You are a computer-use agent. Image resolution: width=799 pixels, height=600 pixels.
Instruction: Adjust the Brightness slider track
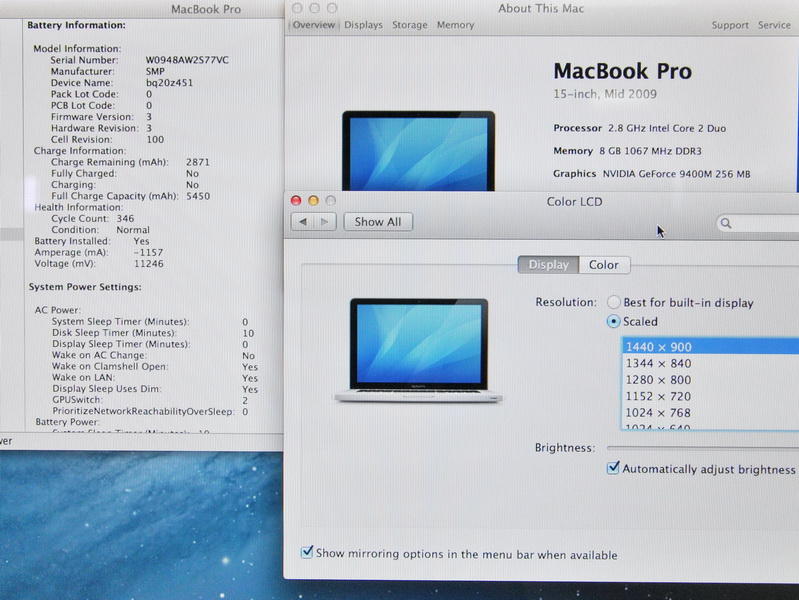click(703, 448)
